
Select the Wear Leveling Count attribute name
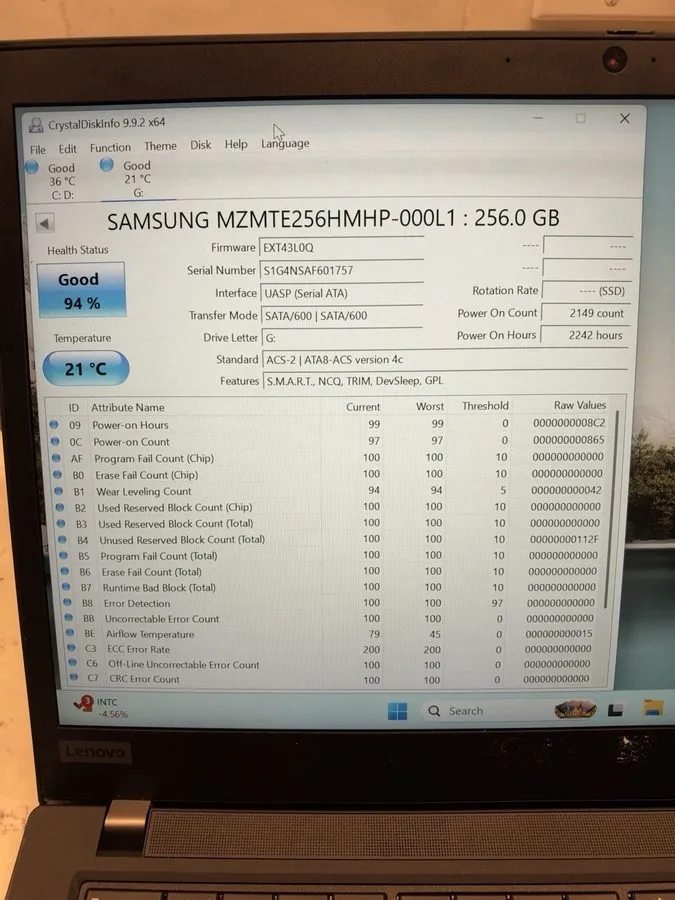[143, 491]
